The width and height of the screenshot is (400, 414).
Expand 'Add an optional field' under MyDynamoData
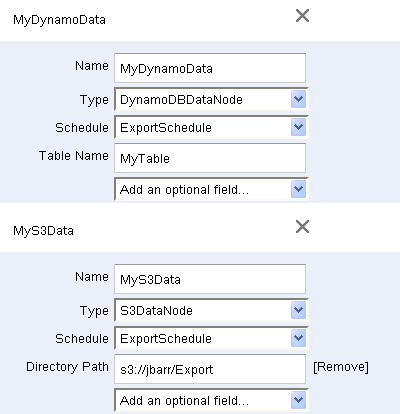[211, 189]
